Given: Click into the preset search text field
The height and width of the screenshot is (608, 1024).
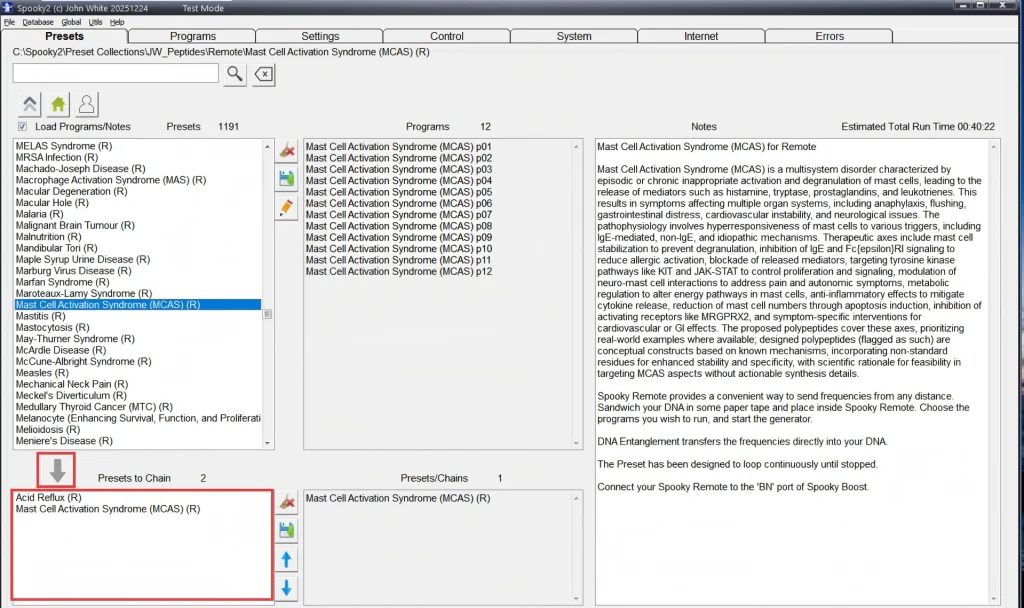Looking at the screenshot, I should 115,74.
